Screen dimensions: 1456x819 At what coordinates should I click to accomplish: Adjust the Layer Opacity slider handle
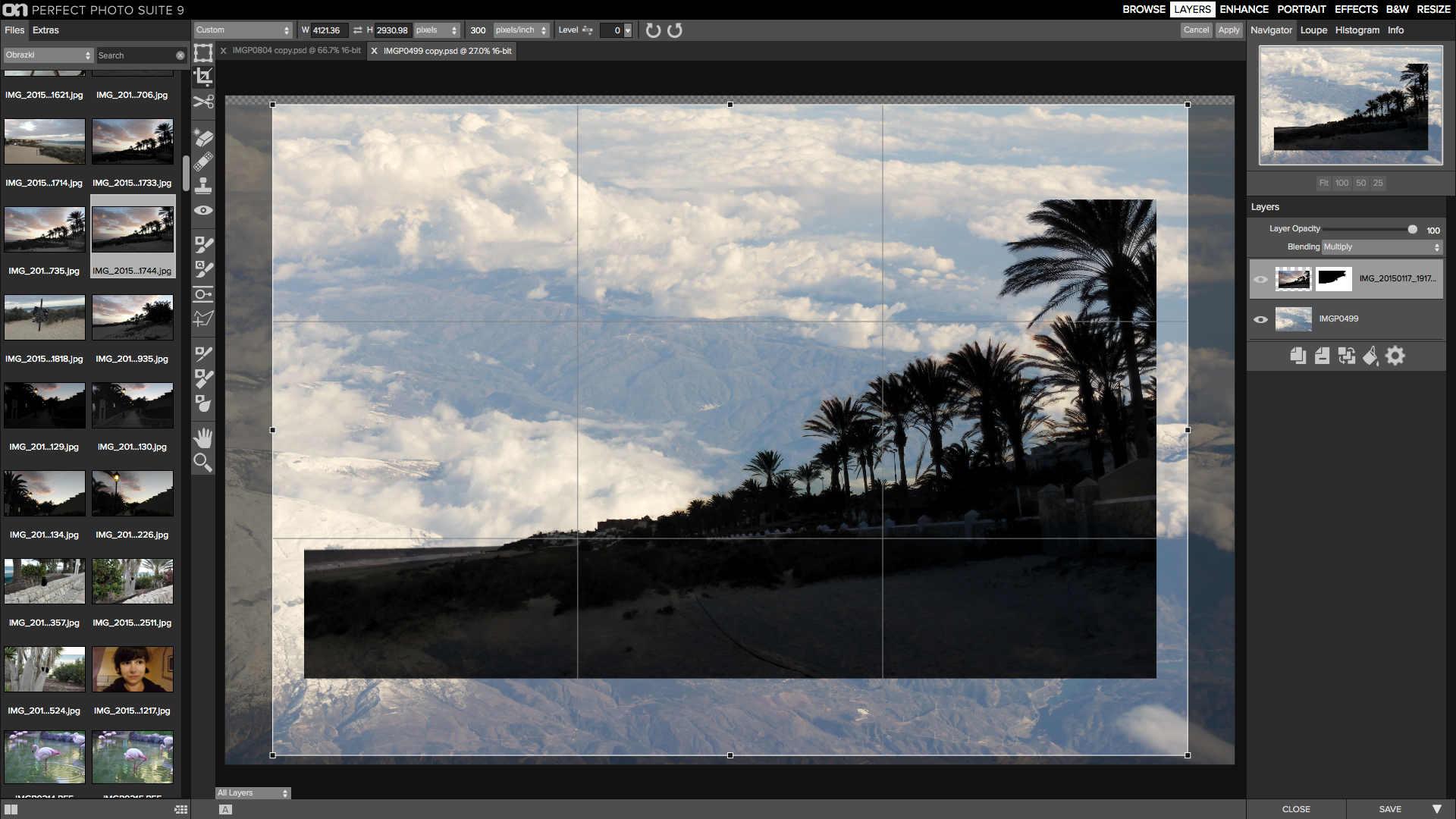tap(1412, 229)
